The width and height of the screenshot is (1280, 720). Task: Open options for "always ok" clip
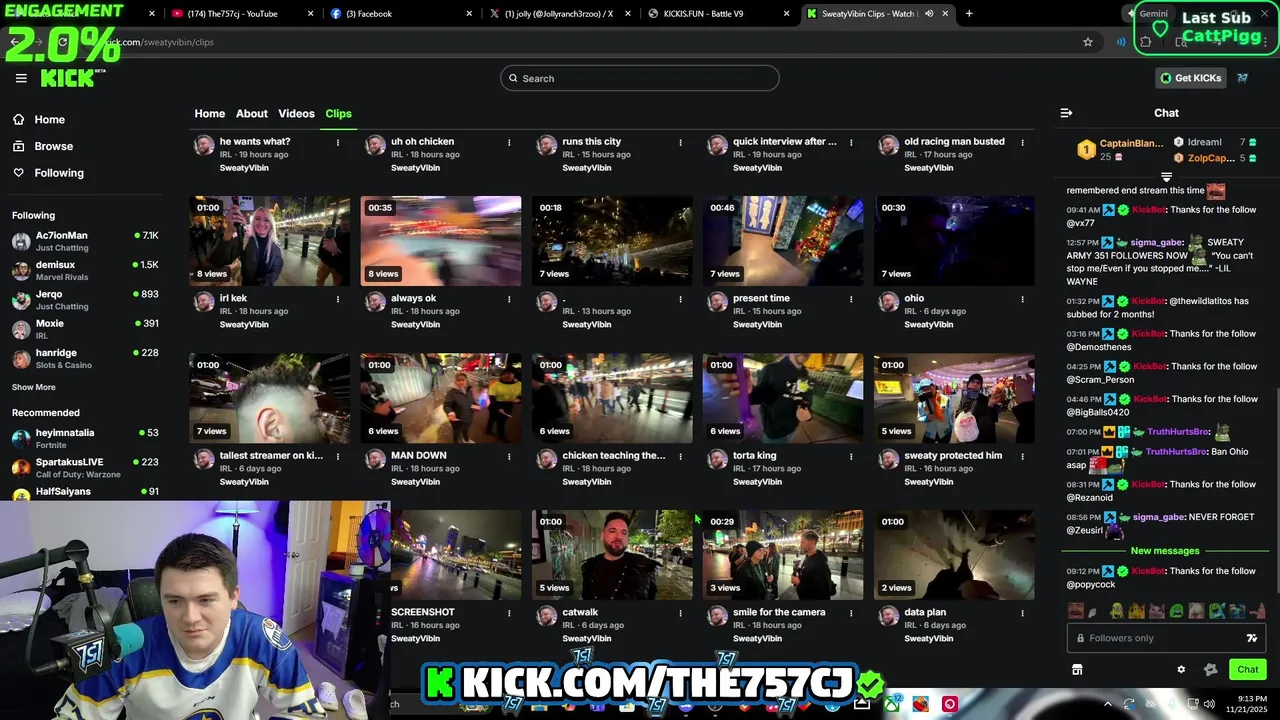tap(509, 299)
